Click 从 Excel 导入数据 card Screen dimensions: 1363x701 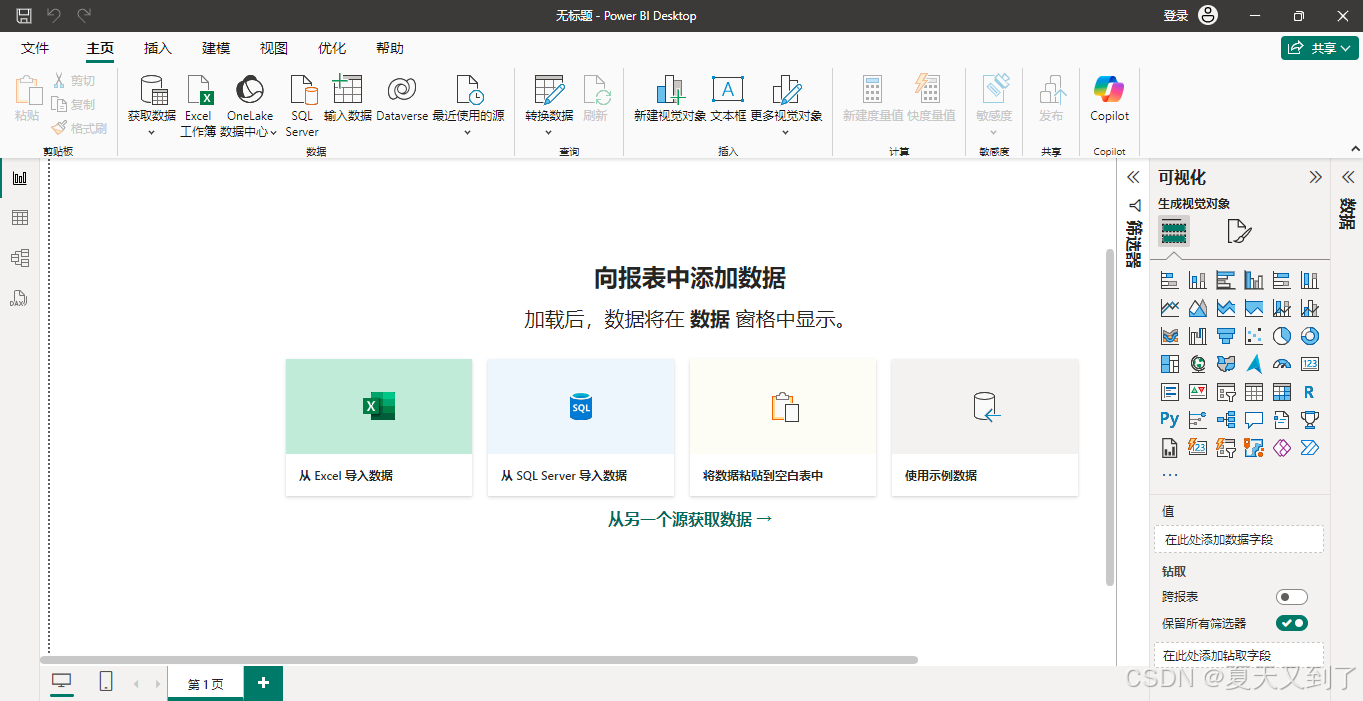[379, 427]
